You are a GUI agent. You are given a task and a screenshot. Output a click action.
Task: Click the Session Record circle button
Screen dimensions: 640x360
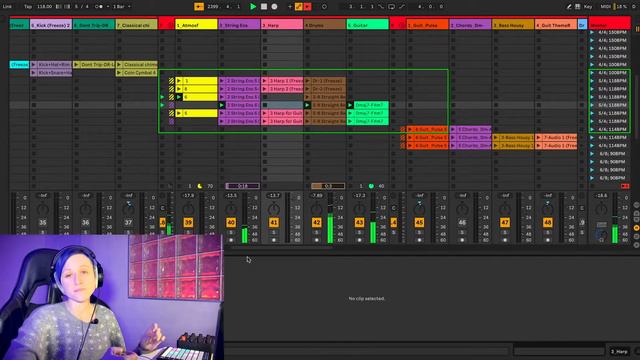coord(324,7)
